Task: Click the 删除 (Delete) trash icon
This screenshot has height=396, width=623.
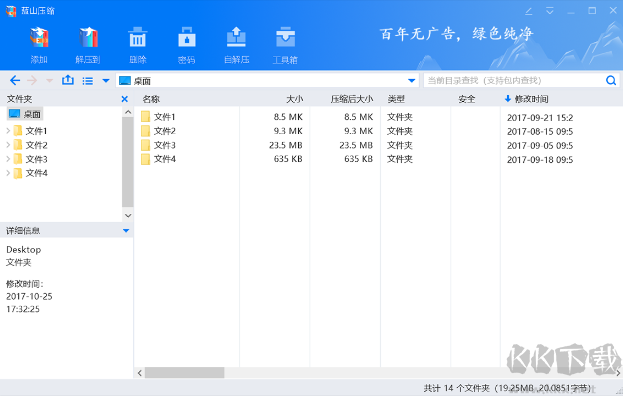Action: click(x=137, y=38)
